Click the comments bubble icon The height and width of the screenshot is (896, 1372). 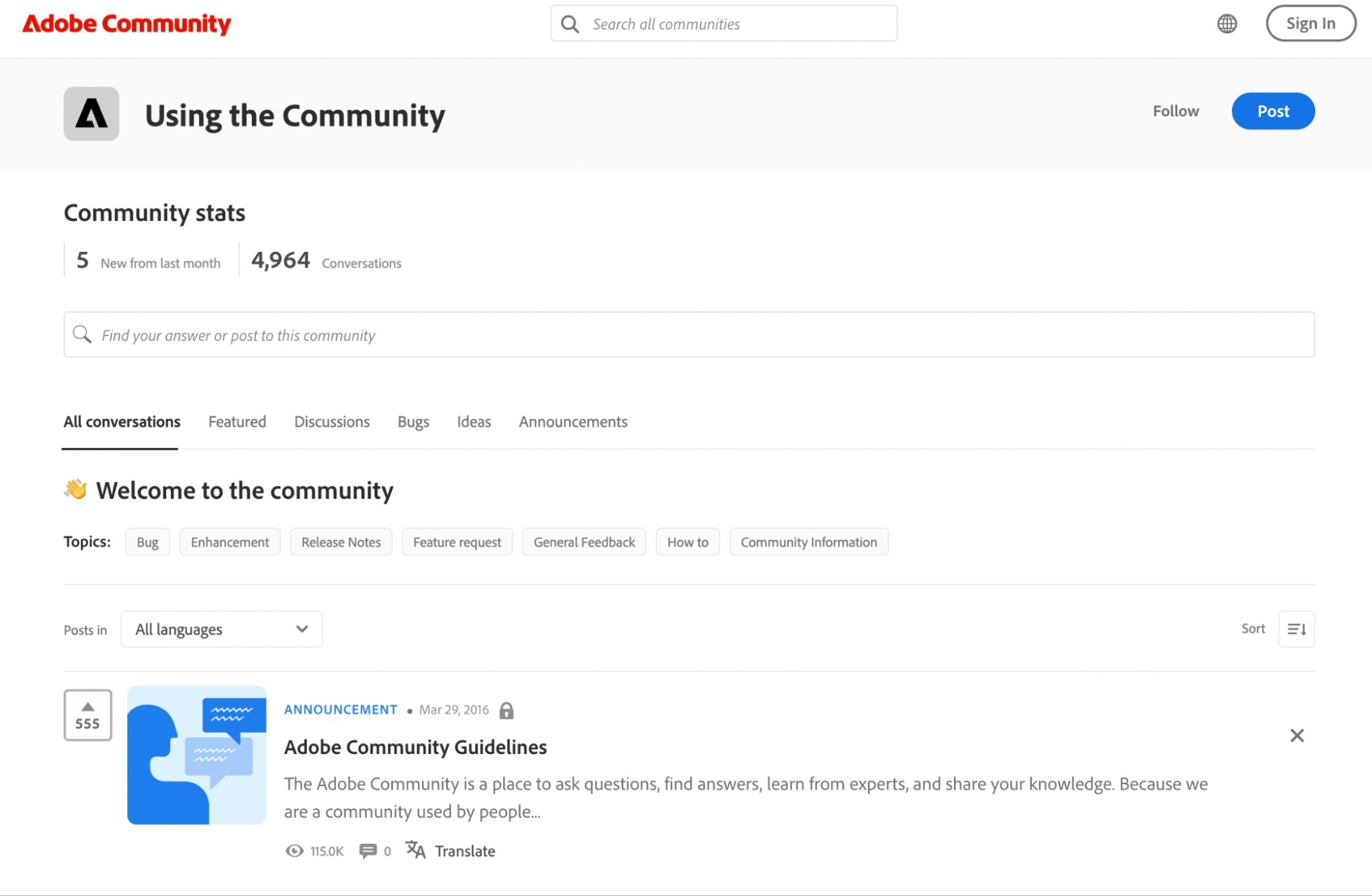(368, 851)
